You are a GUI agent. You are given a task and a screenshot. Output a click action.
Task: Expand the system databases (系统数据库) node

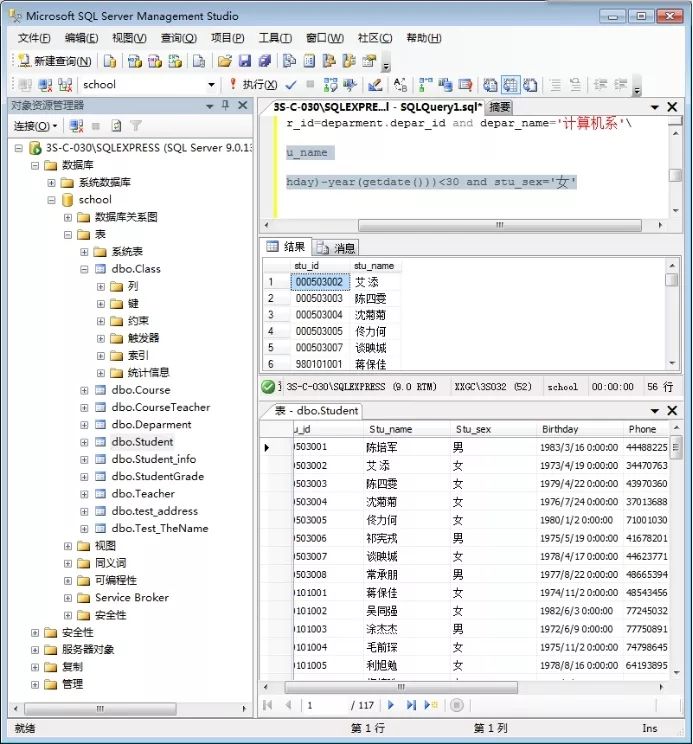tap(51, 183)
